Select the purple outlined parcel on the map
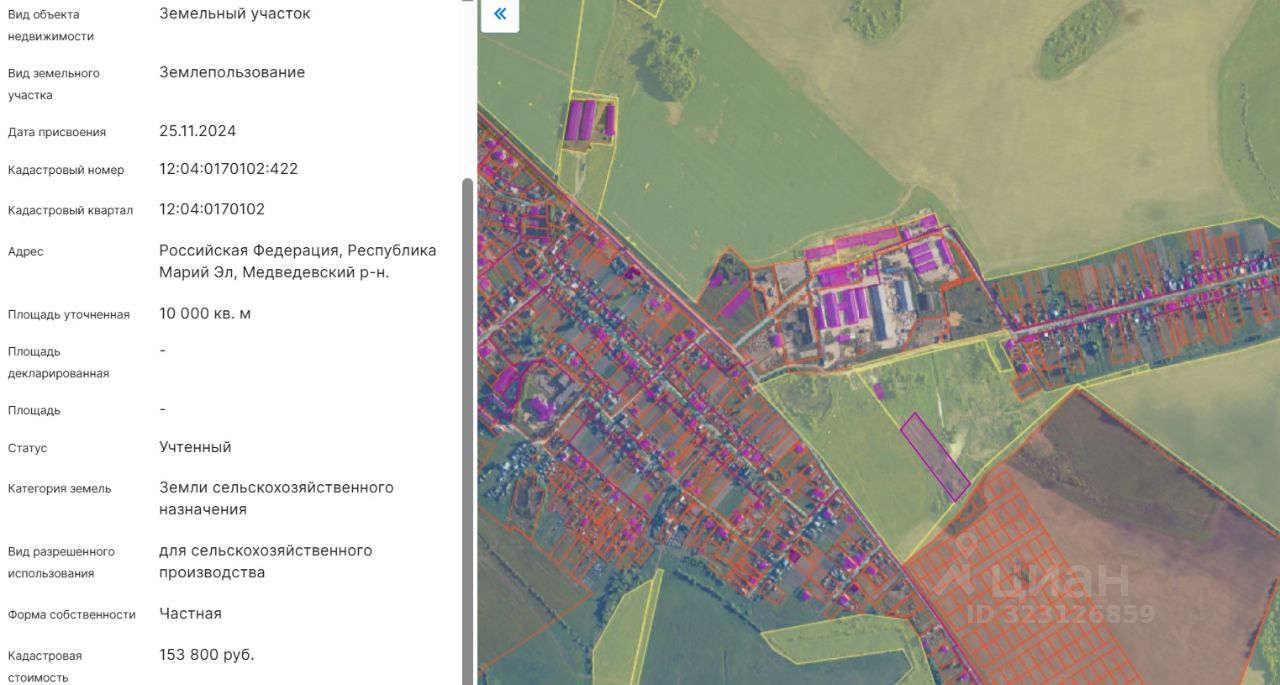1280x685 pixels. click(x=935, y=456)
